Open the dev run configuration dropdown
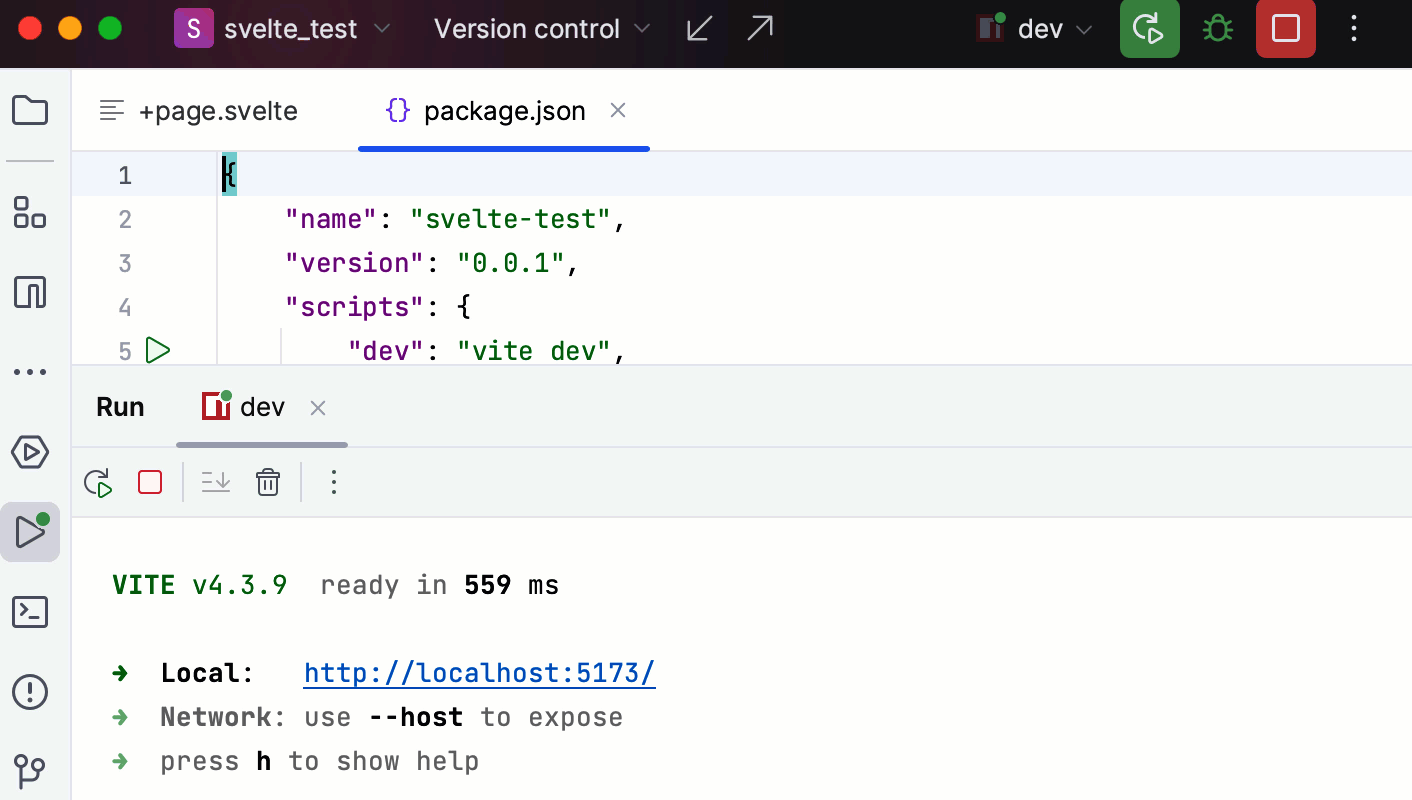The height and width of the screenshot is (800, 1412). [1034, 29]
